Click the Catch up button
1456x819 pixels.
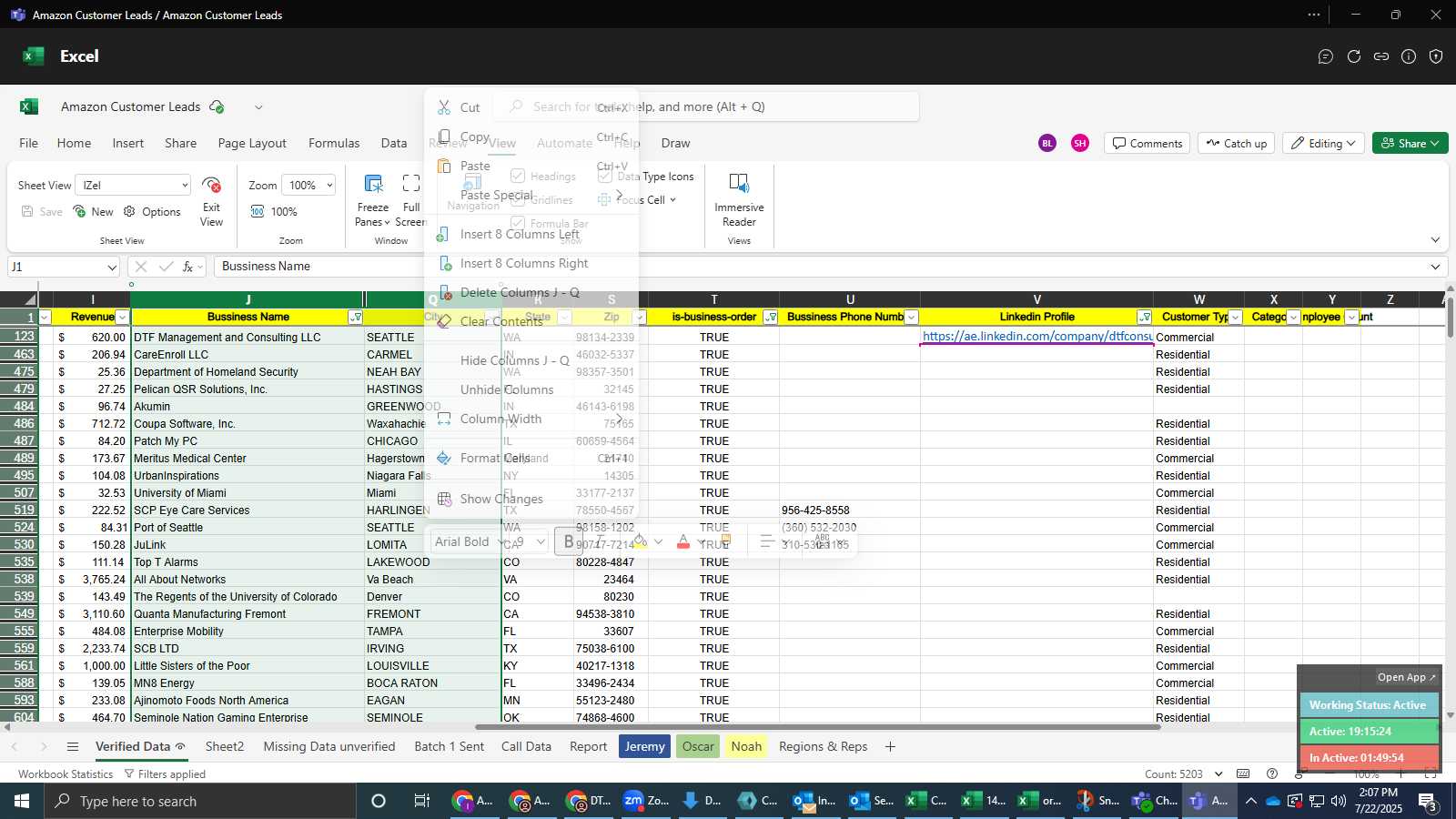point(1236,143)
